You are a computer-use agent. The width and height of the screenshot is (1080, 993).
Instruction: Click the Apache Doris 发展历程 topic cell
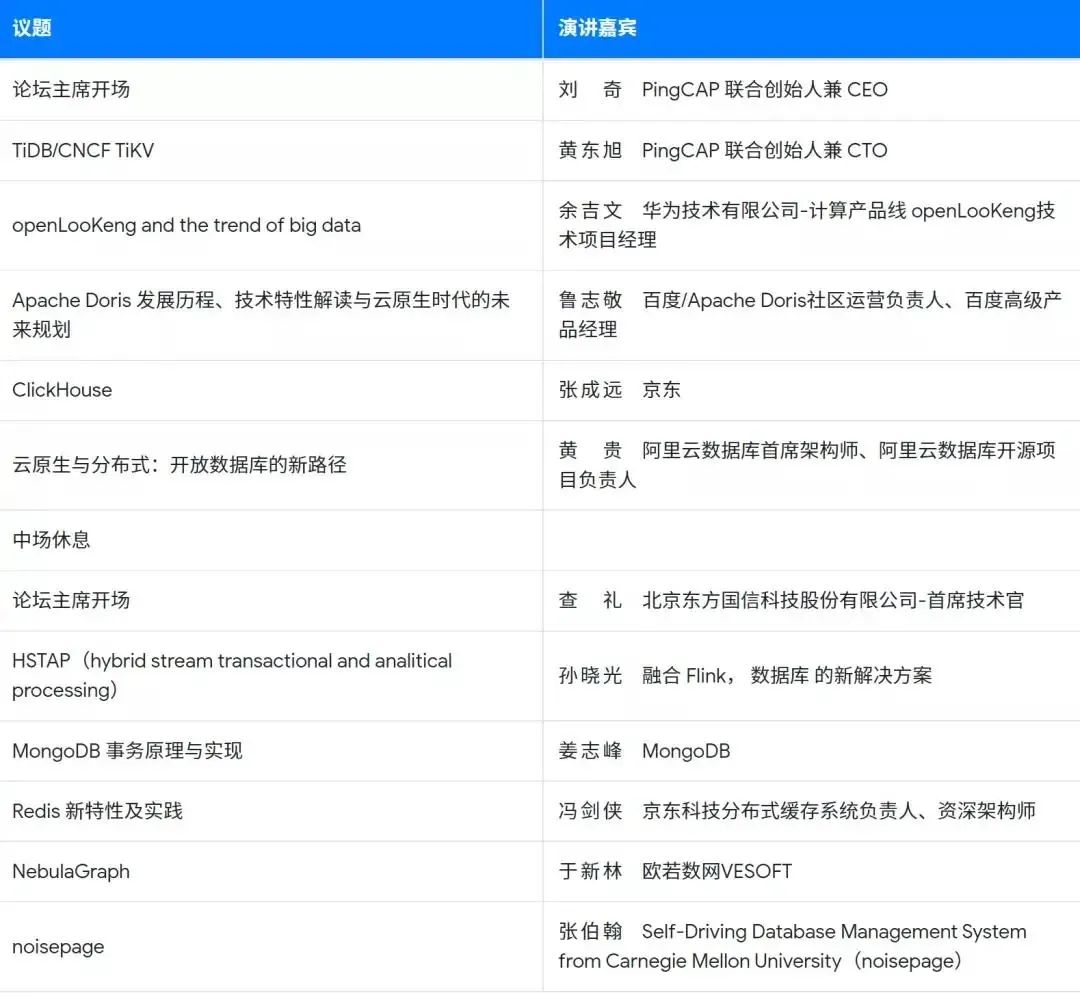[271, 315]
